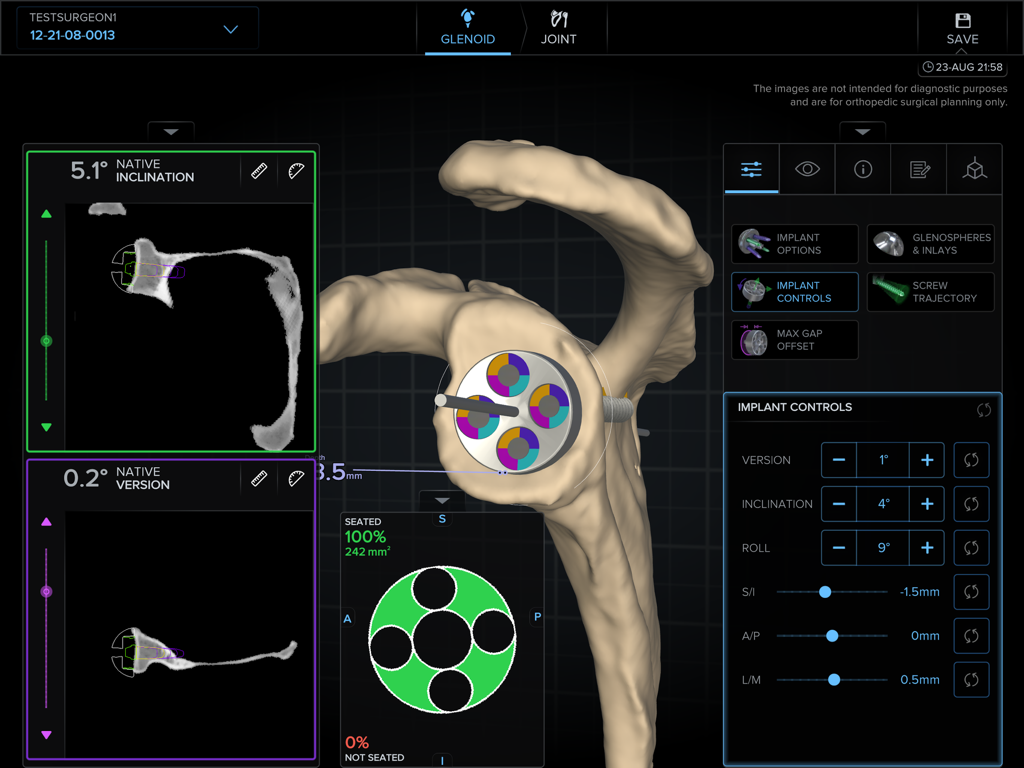The height and width of the screenshot is (768, 1024).
Task: Select the Glenospheres & Inlays tool
Action: coord(930,243)
